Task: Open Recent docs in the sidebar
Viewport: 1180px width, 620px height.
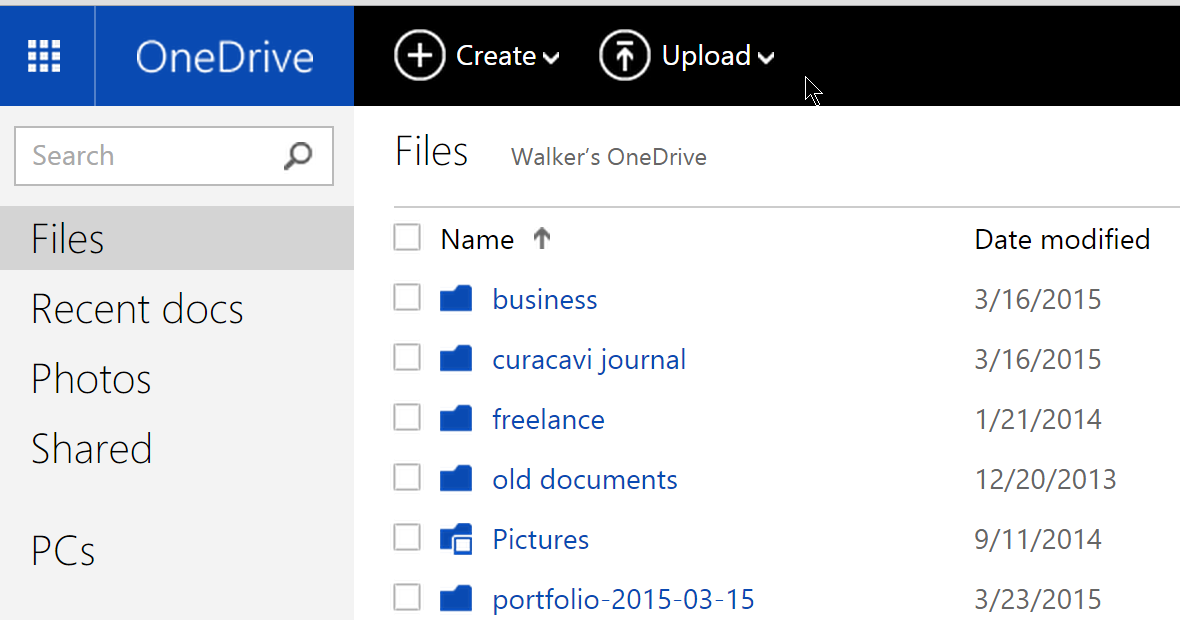Action: point(137,309)
